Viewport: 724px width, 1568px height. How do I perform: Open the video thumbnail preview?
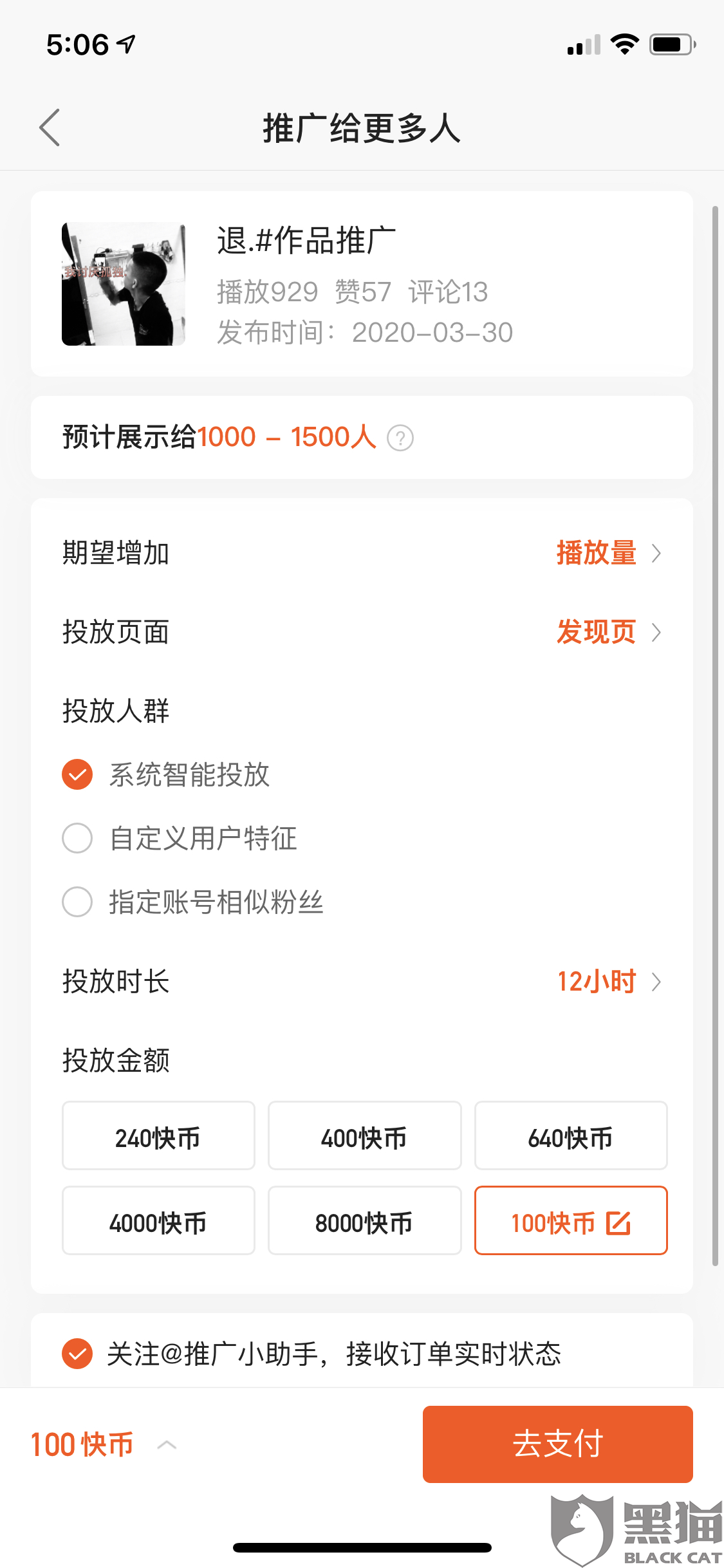[x=124, y=284]
